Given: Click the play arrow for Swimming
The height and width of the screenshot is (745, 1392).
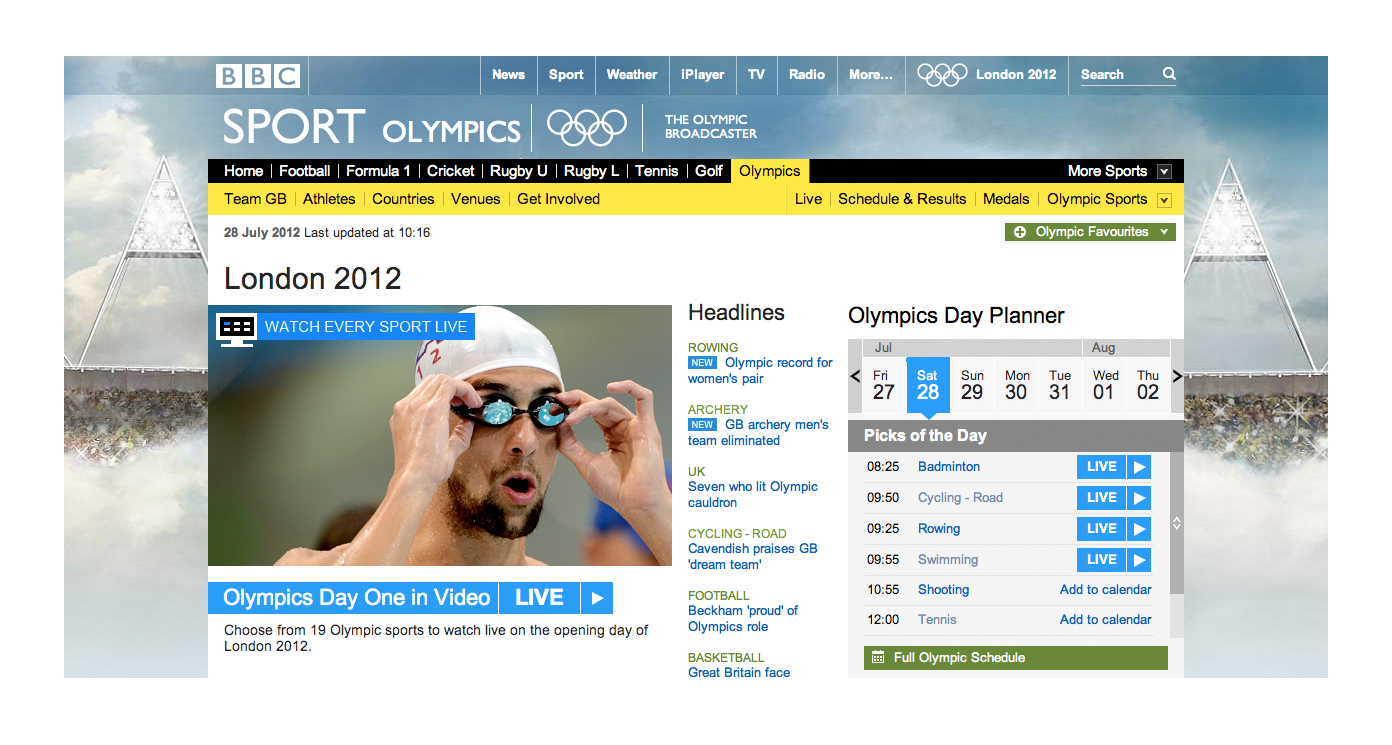Looking at the screenshot, I should click(x=1139, y=560).
